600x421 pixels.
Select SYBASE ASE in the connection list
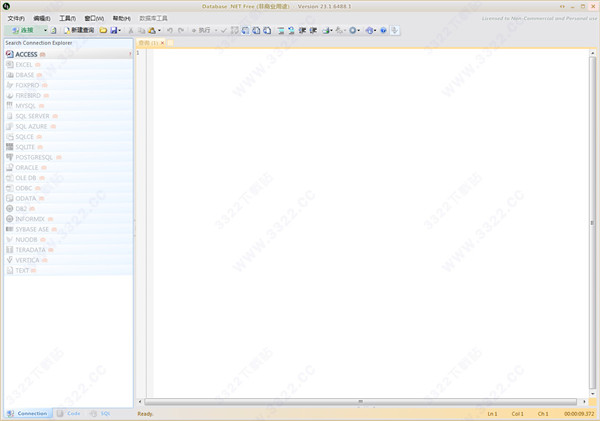(x=68, y=229)
